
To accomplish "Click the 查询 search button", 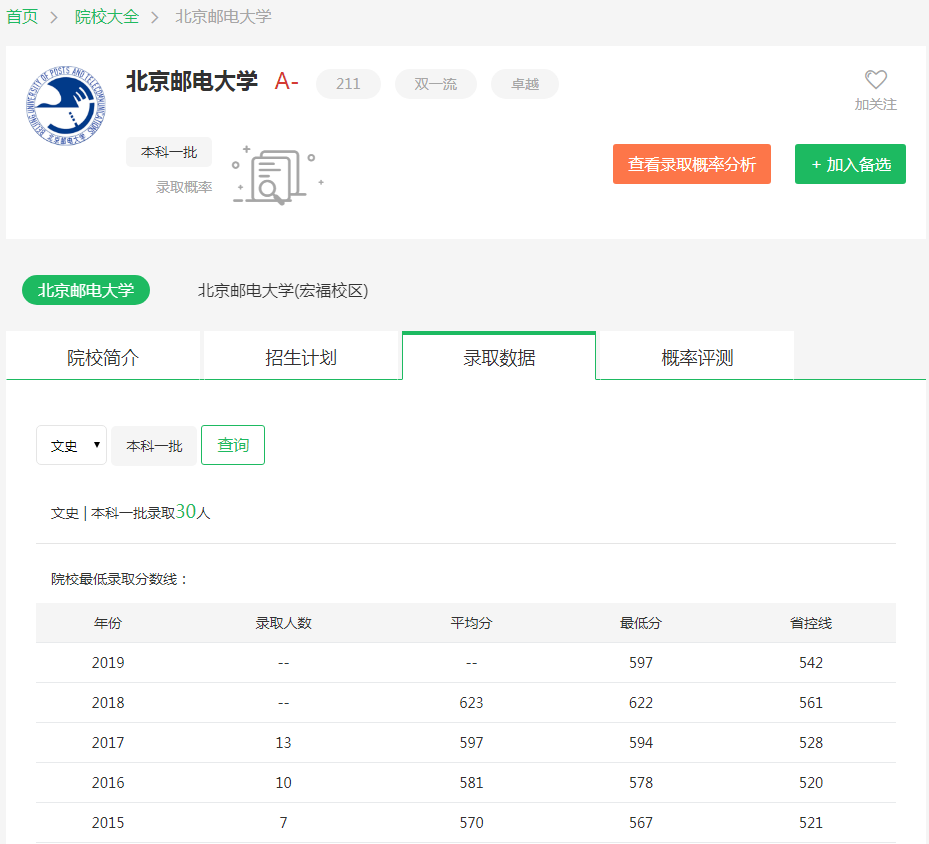I will [x=233, y=446].
